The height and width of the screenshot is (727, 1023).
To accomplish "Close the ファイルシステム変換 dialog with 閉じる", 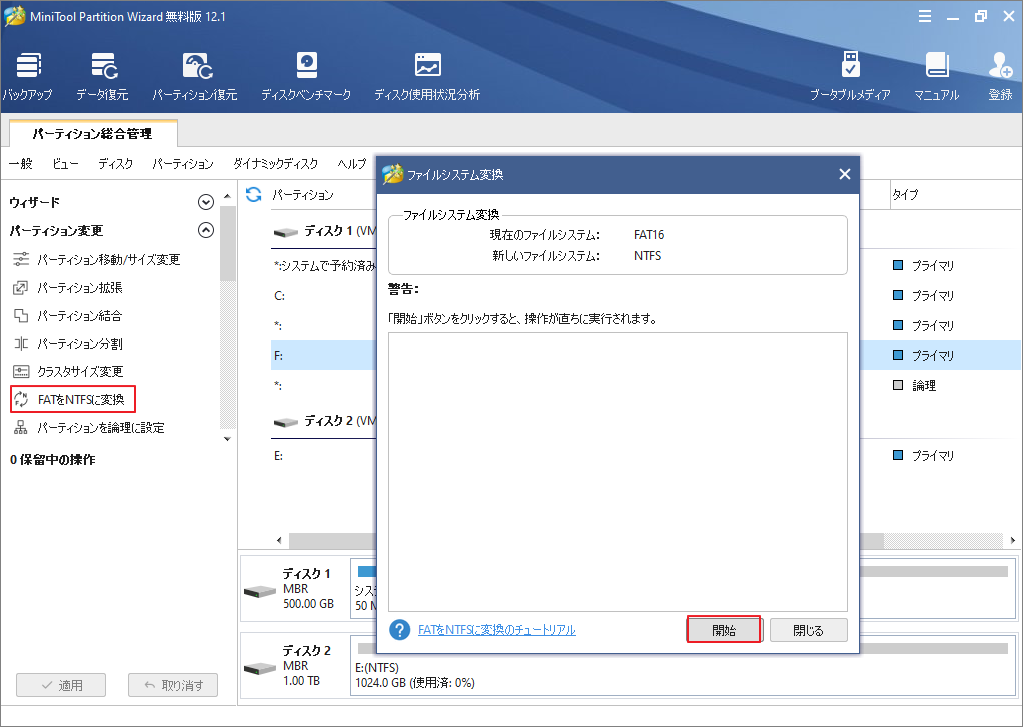I will pos(808,630).
